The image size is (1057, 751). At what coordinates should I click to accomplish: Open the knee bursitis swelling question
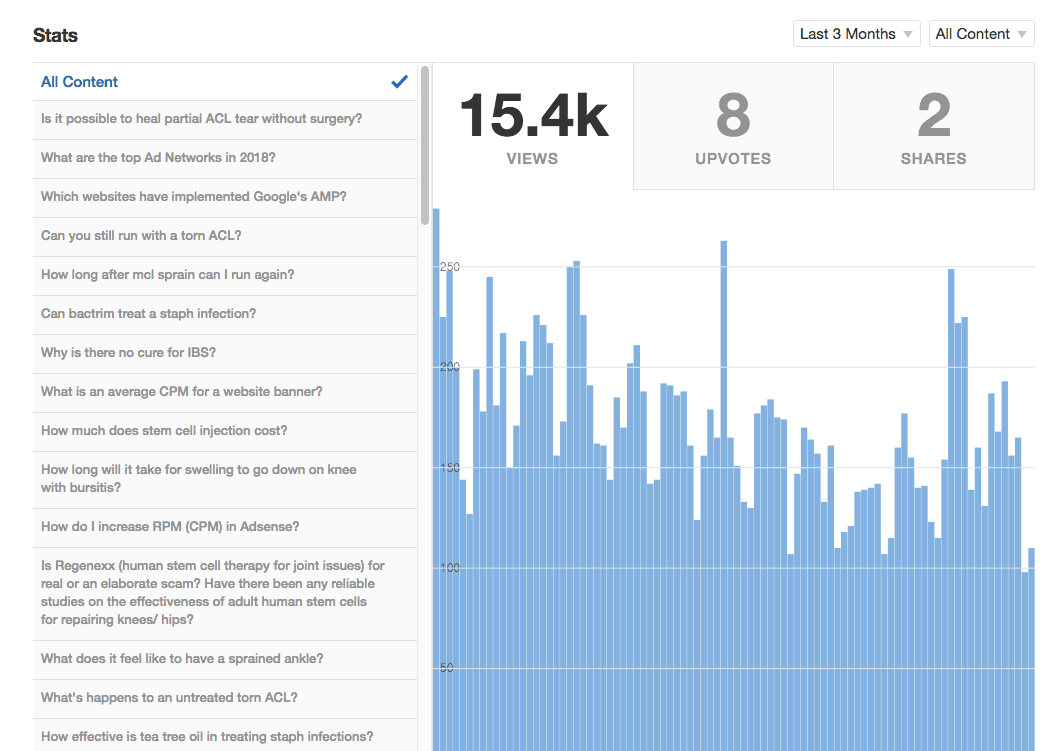(x=225, y=480)
